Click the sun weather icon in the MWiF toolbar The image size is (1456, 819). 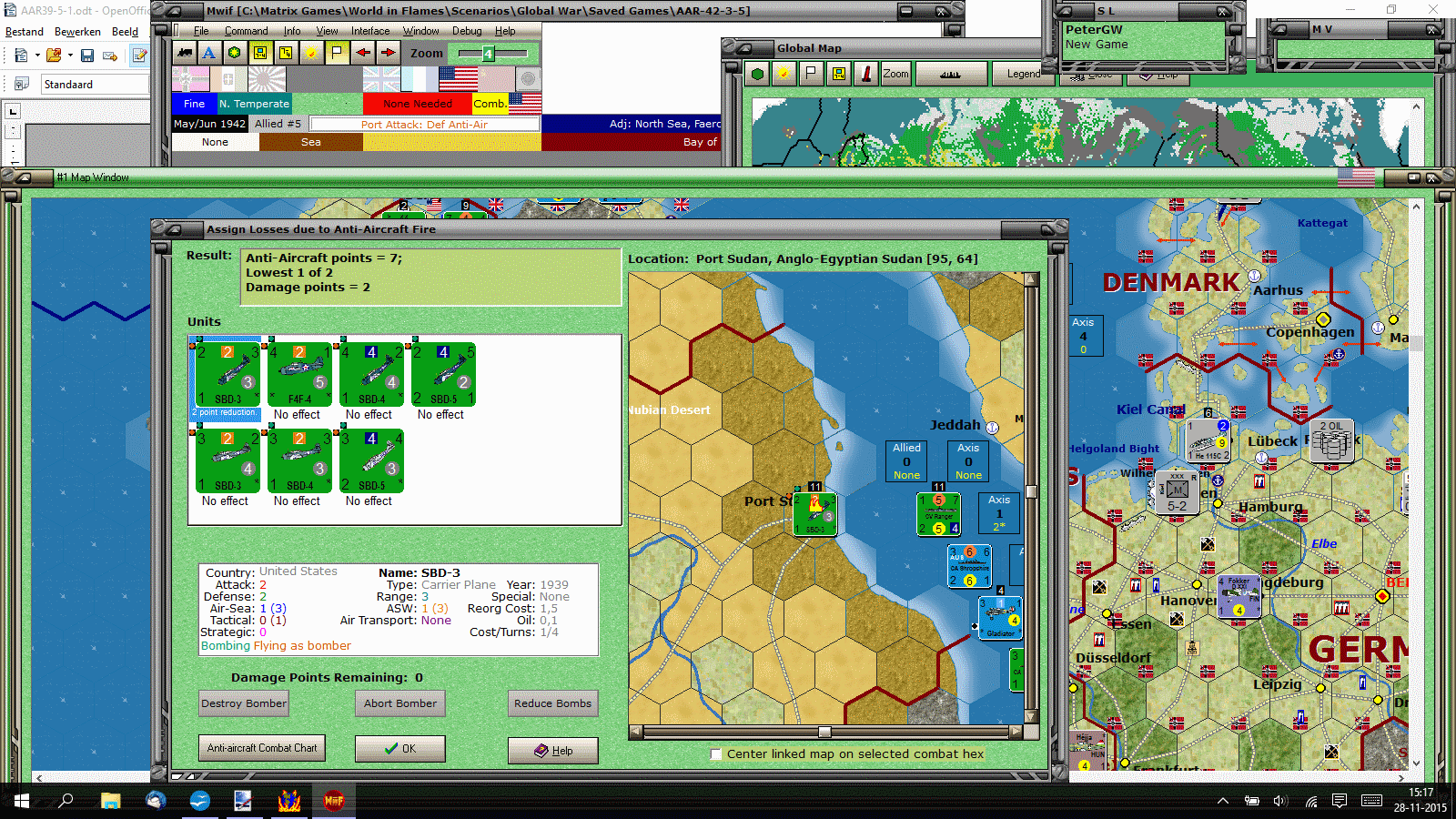click(311, 53)
